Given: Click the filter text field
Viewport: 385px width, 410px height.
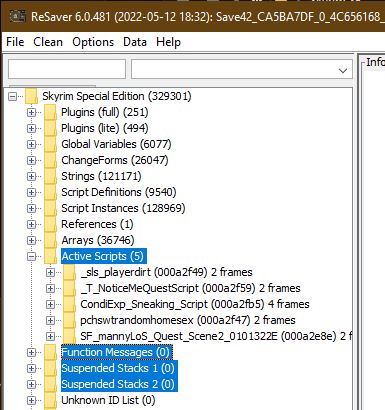Looking at the screenshot, I should pyautogui.click(x=67, y=69).
